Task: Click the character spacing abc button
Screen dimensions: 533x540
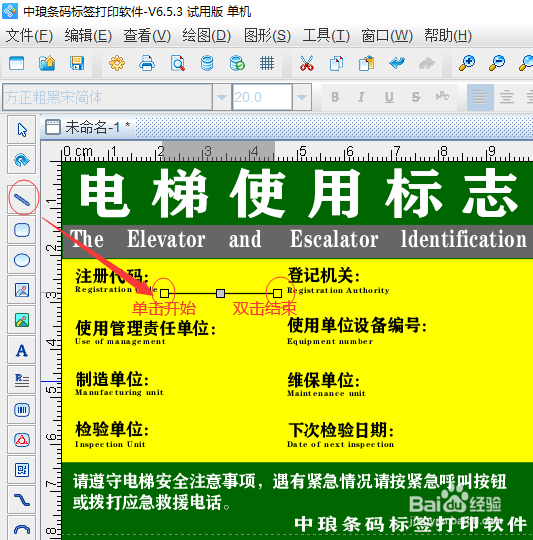Action: click(x=442, y=96)
